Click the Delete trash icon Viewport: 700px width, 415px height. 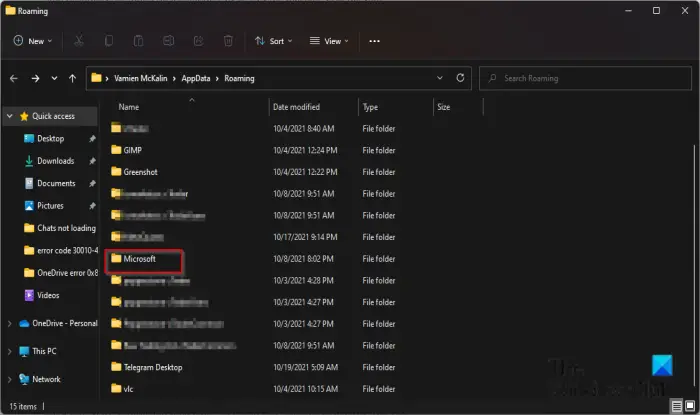click(x=228, y=41)
